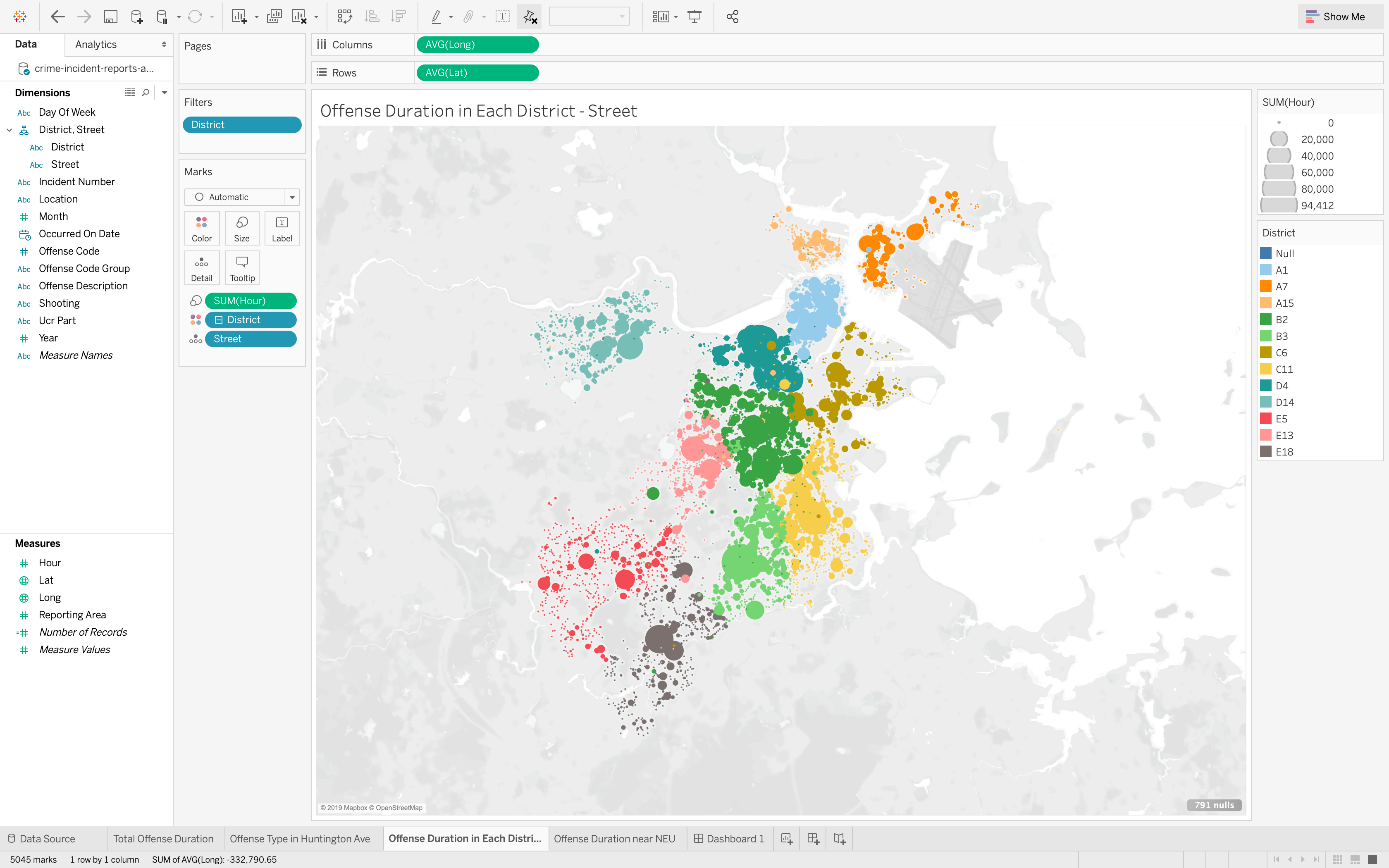Click the Save icon in the toolbar

(x=111, y=16)
